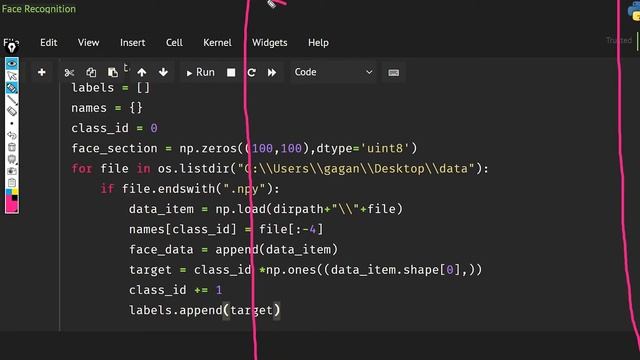Pick the yellow color swatch
The height and width of the screenshot is (360, 640).
tap(15, 191)
